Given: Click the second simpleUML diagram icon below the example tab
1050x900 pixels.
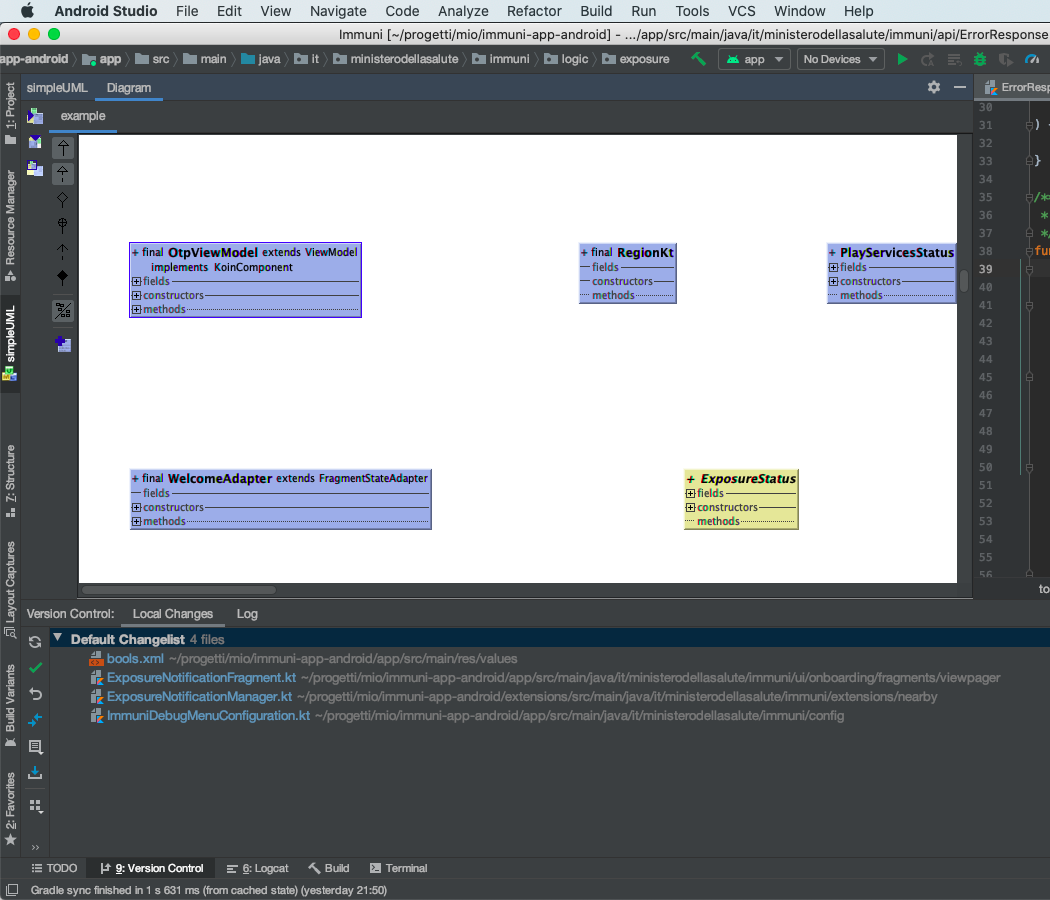Looking at the screenshot, I should click(x=35, y=142).
